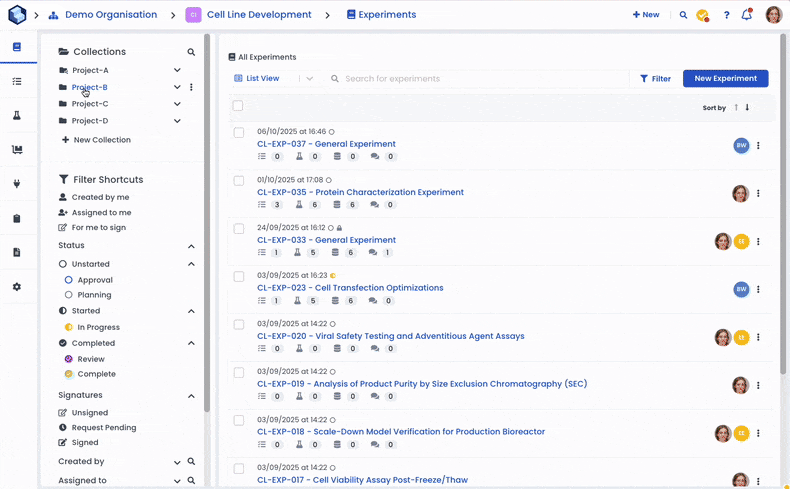Open more options for CL-EXP-035

pyautogui.click(x=758, y=193)
